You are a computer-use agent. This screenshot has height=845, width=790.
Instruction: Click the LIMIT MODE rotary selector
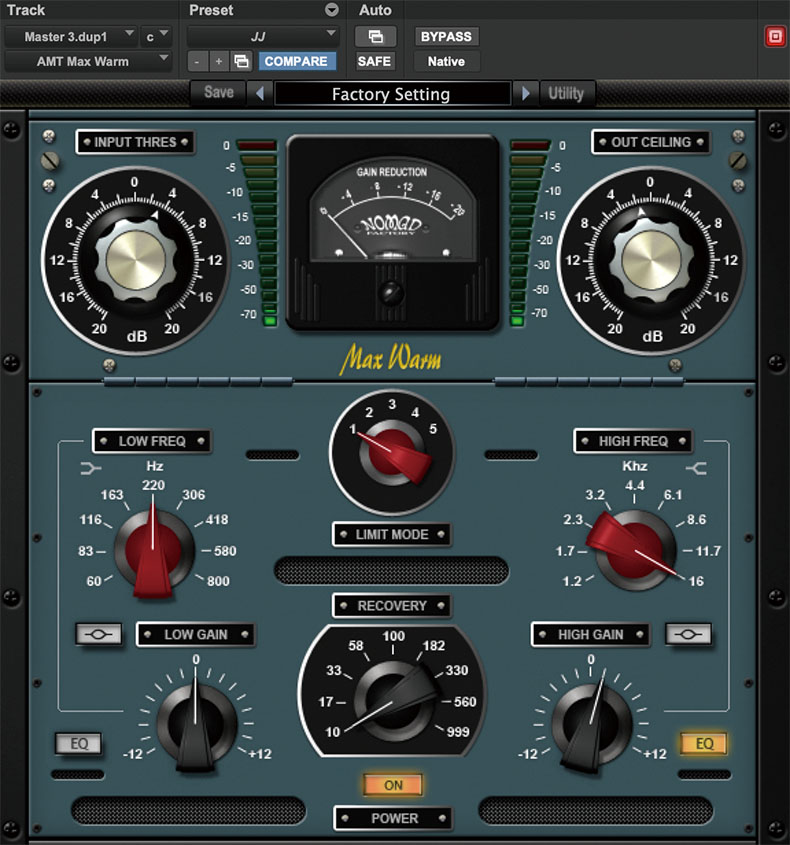tap(392, 452)
